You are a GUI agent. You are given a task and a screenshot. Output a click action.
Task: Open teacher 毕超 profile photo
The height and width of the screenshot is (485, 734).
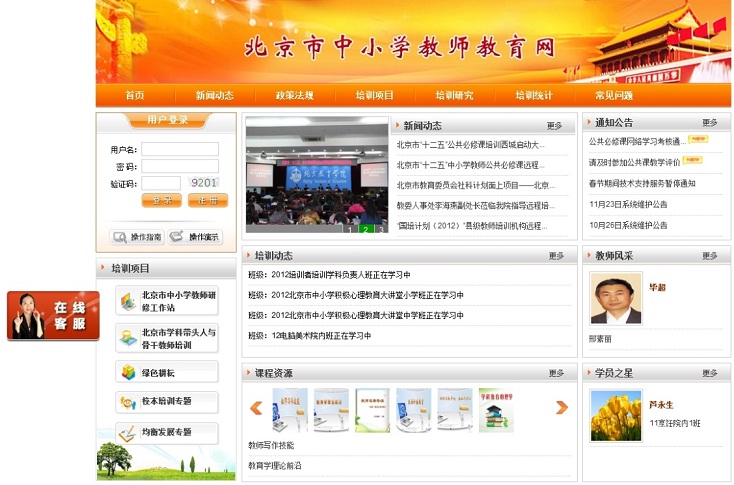tap(615, 299)
